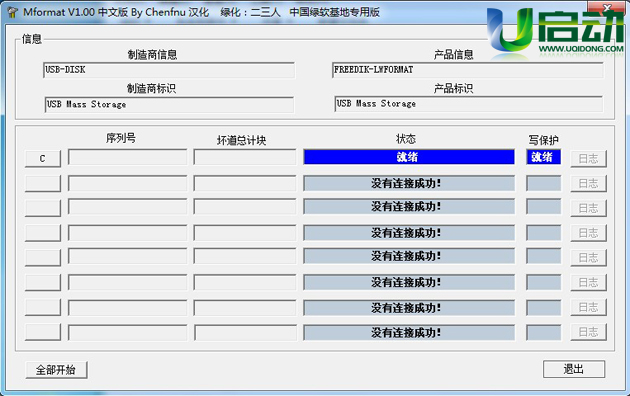Click the first row 序列号 field

[127, 157]
